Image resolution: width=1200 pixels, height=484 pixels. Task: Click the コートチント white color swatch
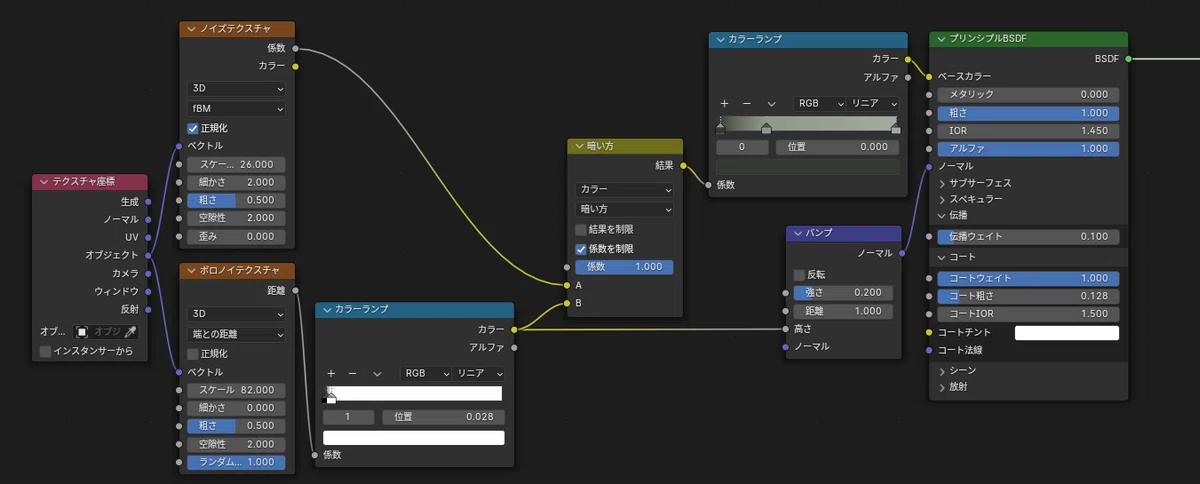pos(1067,333)
